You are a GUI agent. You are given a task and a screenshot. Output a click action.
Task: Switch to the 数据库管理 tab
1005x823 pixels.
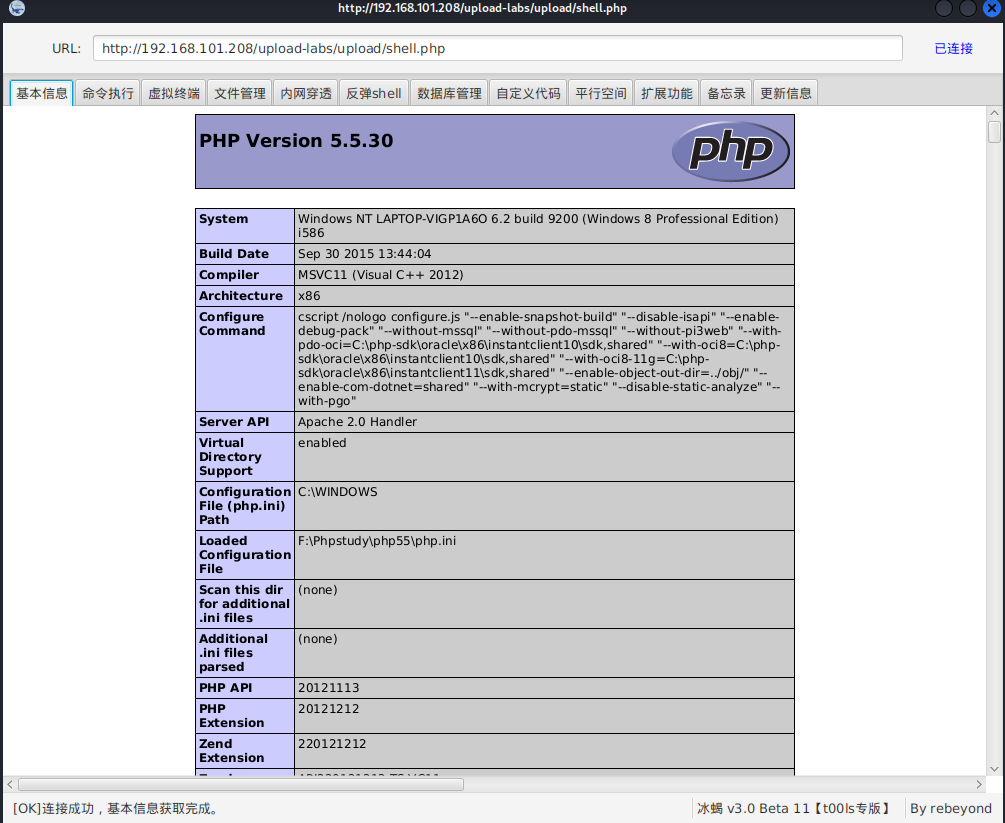click(449, 94)
